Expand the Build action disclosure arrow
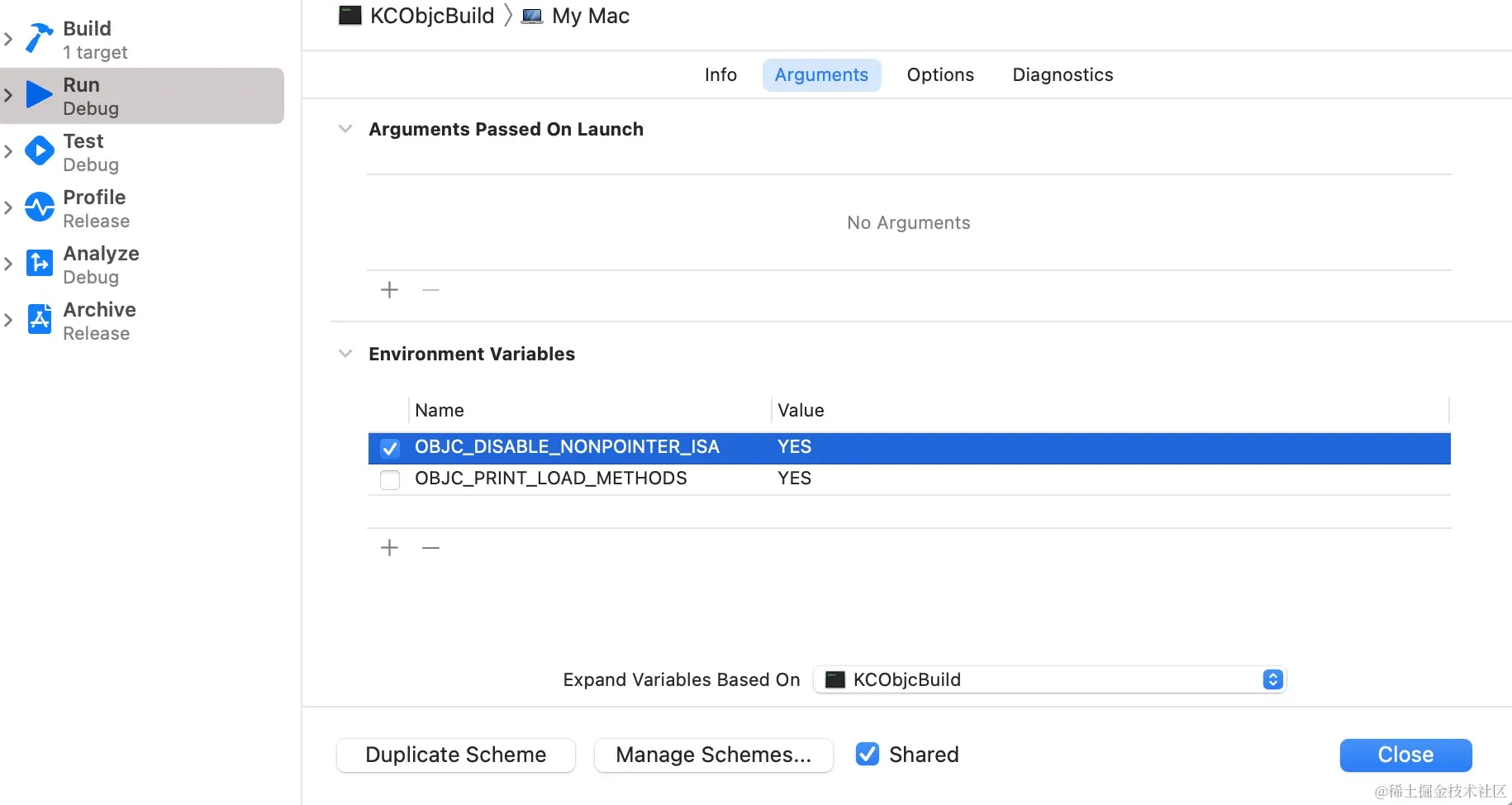The width and height of the screenshot is (1512, 805). coord(8,39)
